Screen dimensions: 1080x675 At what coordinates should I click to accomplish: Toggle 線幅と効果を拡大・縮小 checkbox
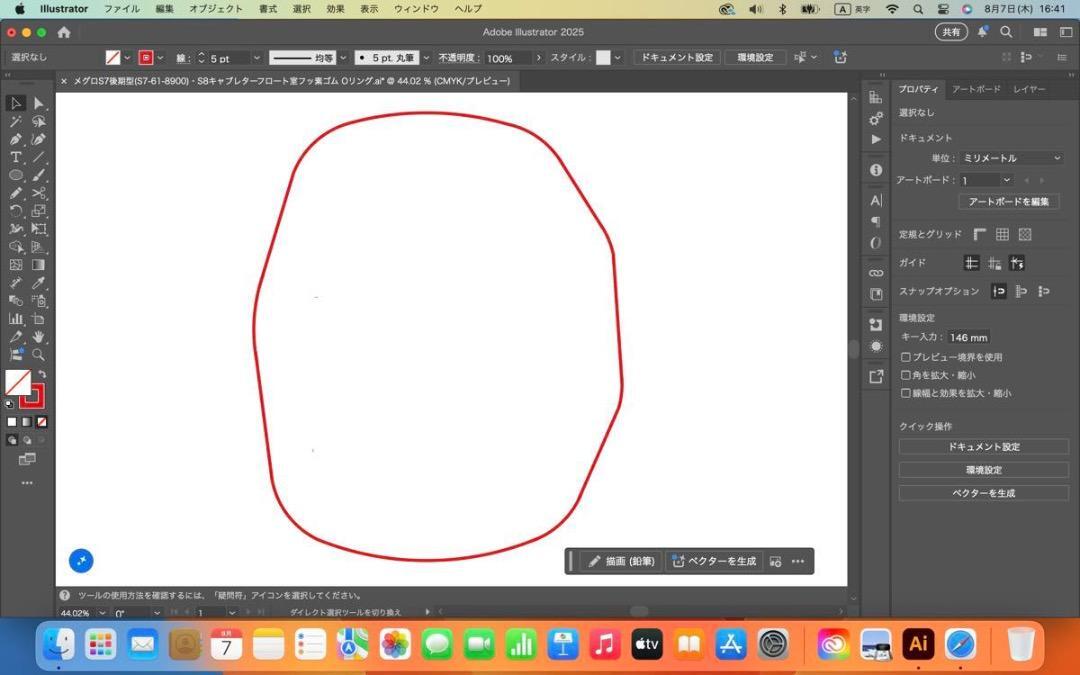tap(906, 393)
